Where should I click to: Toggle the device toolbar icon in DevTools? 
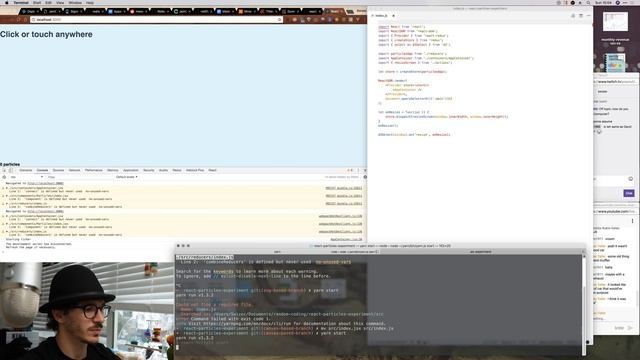pos(11,170)
